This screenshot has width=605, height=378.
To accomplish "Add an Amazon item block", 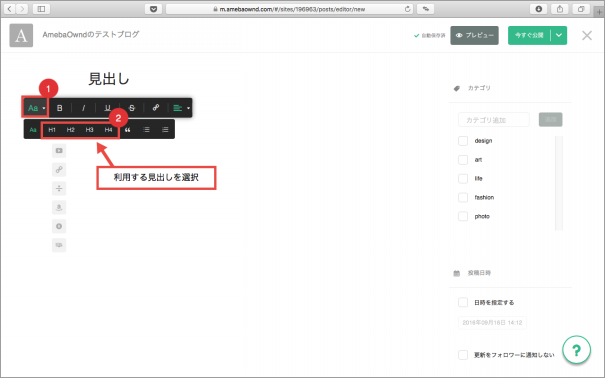I will coord(59,207).
